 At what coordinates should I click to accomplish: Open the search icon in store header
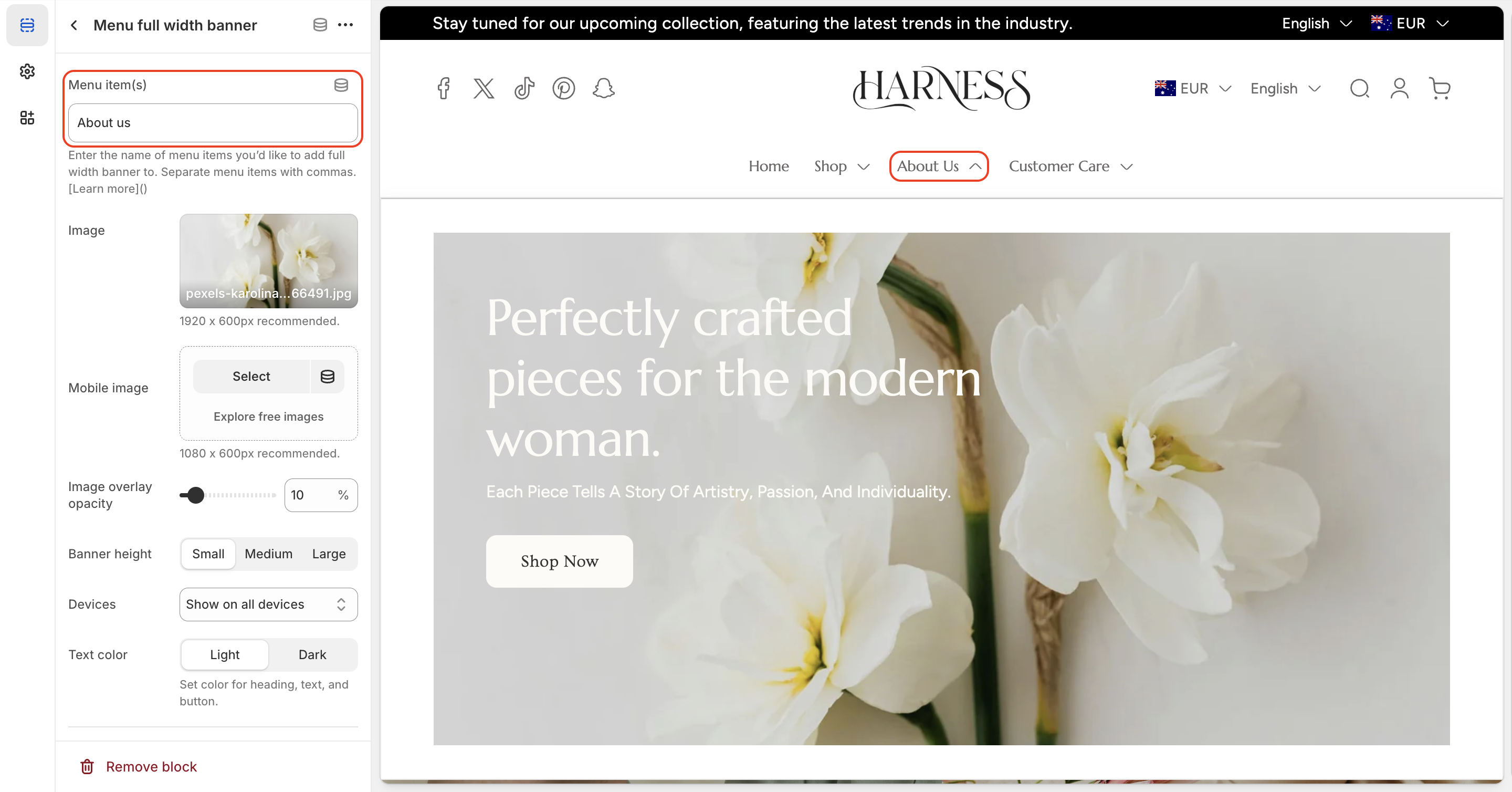pos(1359,89)
